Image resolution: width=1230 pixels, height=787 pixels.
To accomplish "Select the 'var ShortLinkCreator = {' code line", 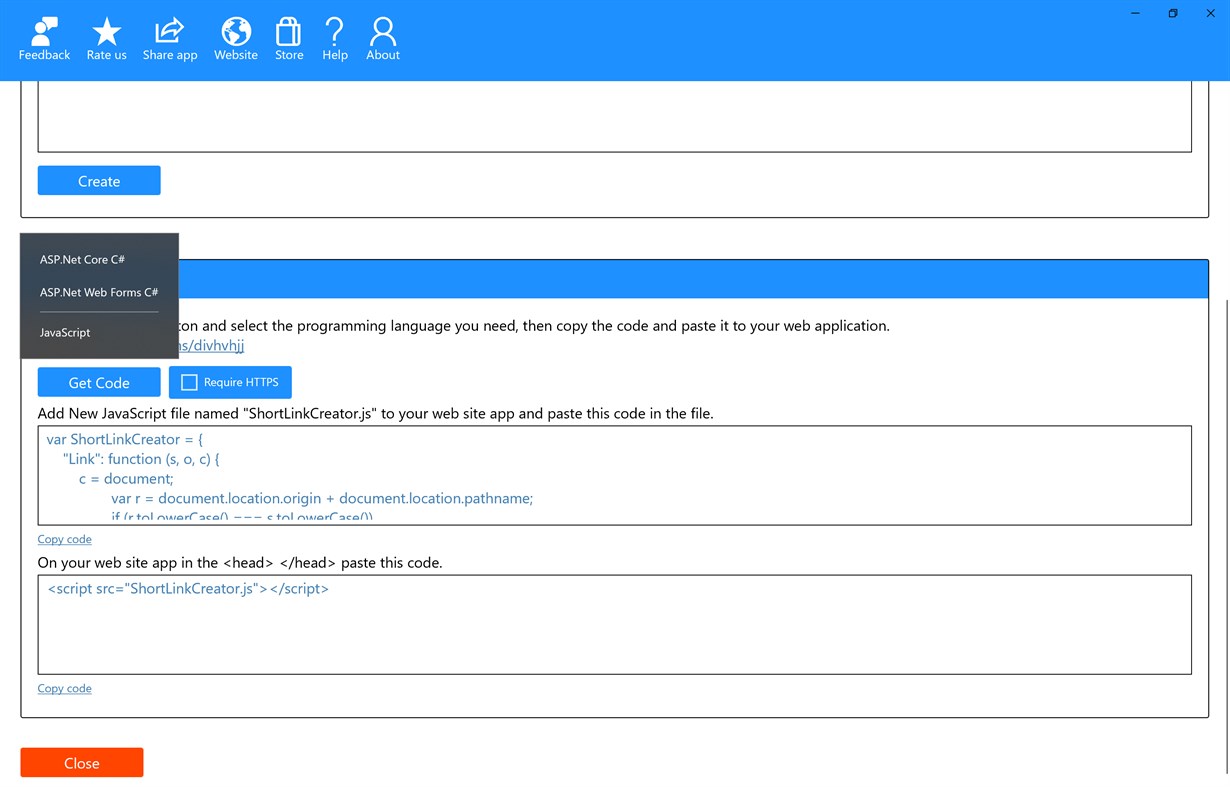I will (125, 439).
